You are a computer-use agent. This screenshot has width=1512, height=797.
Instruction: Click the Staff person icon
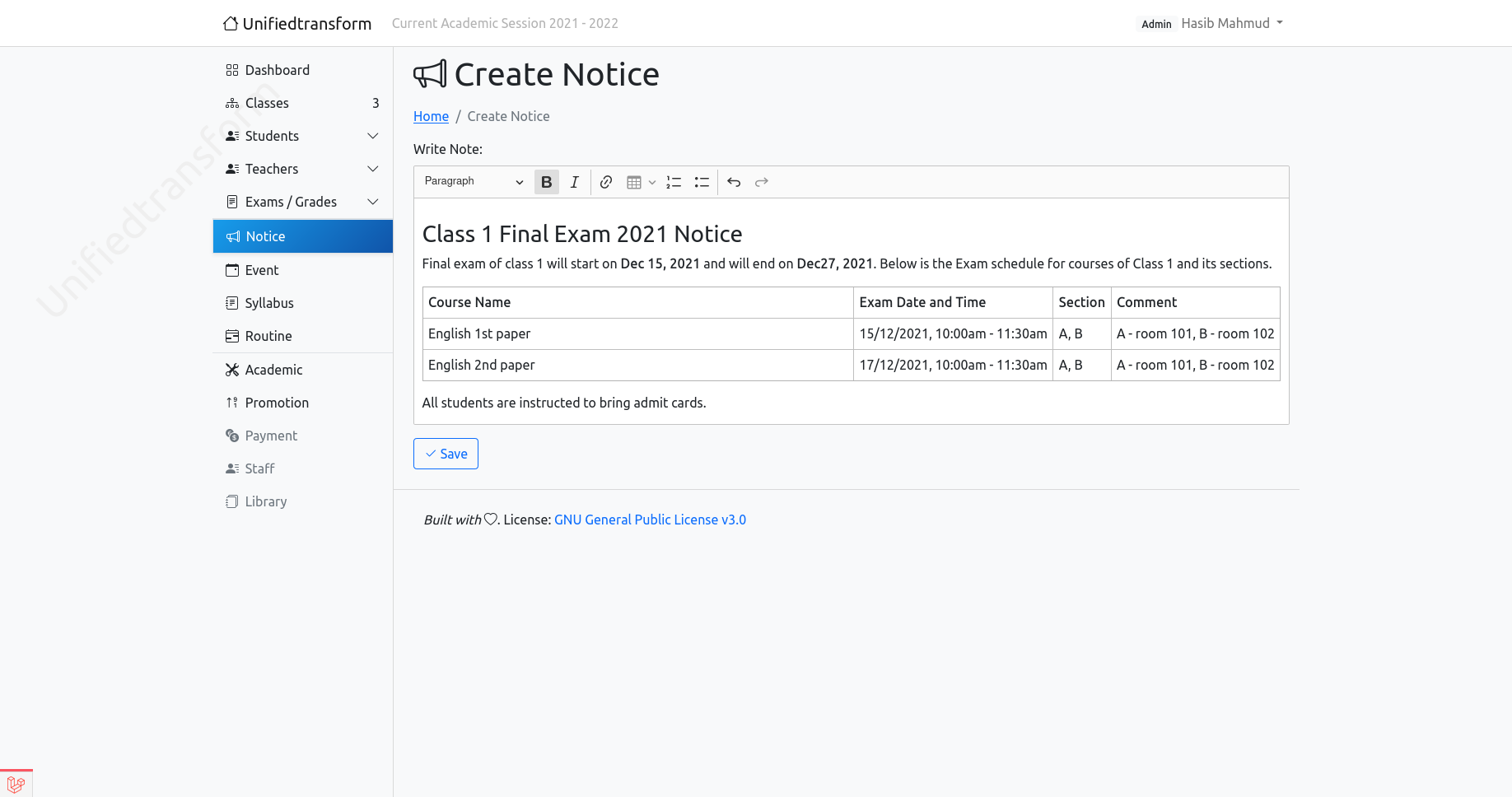232,468
